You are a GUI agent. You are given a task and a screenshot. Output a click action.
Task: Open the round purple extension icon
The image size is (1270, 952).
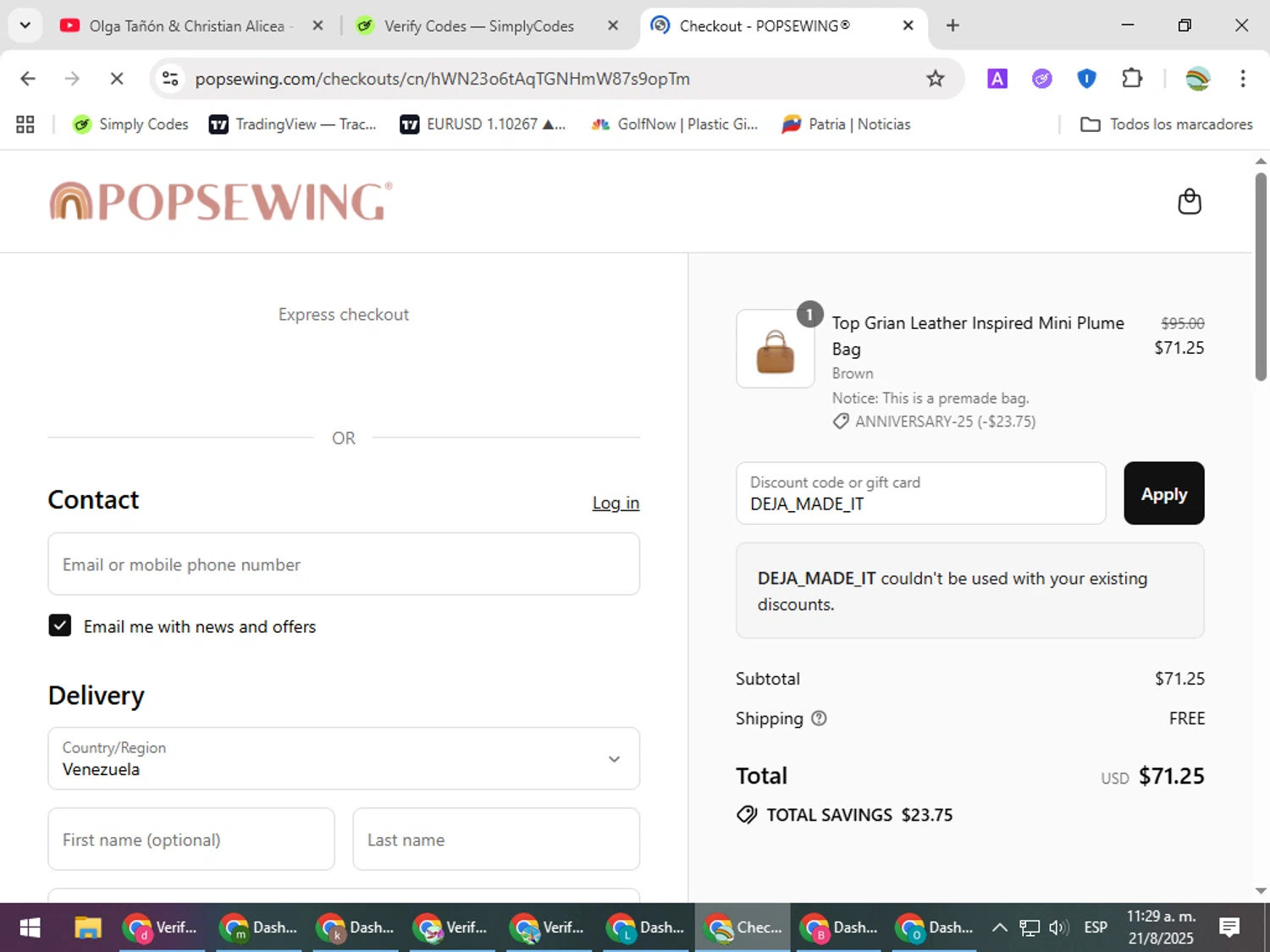1042,79
